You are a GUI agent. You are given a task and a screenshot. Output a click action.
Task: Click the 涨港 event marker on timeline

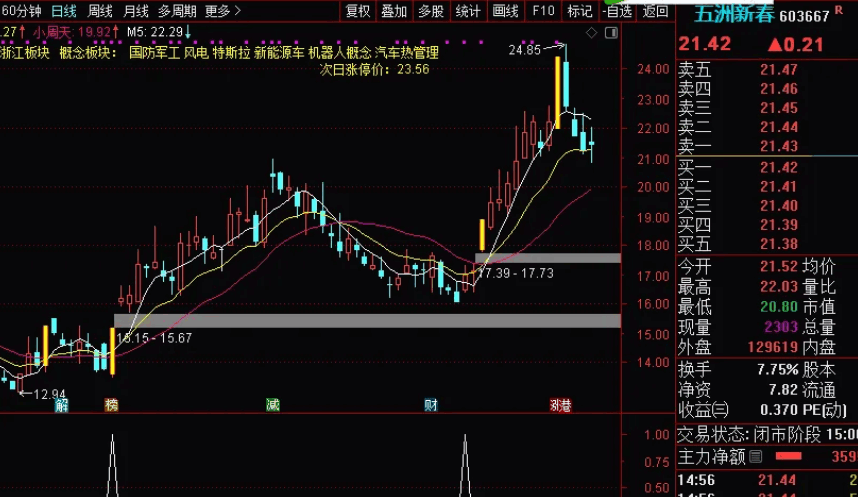(561, 405)
